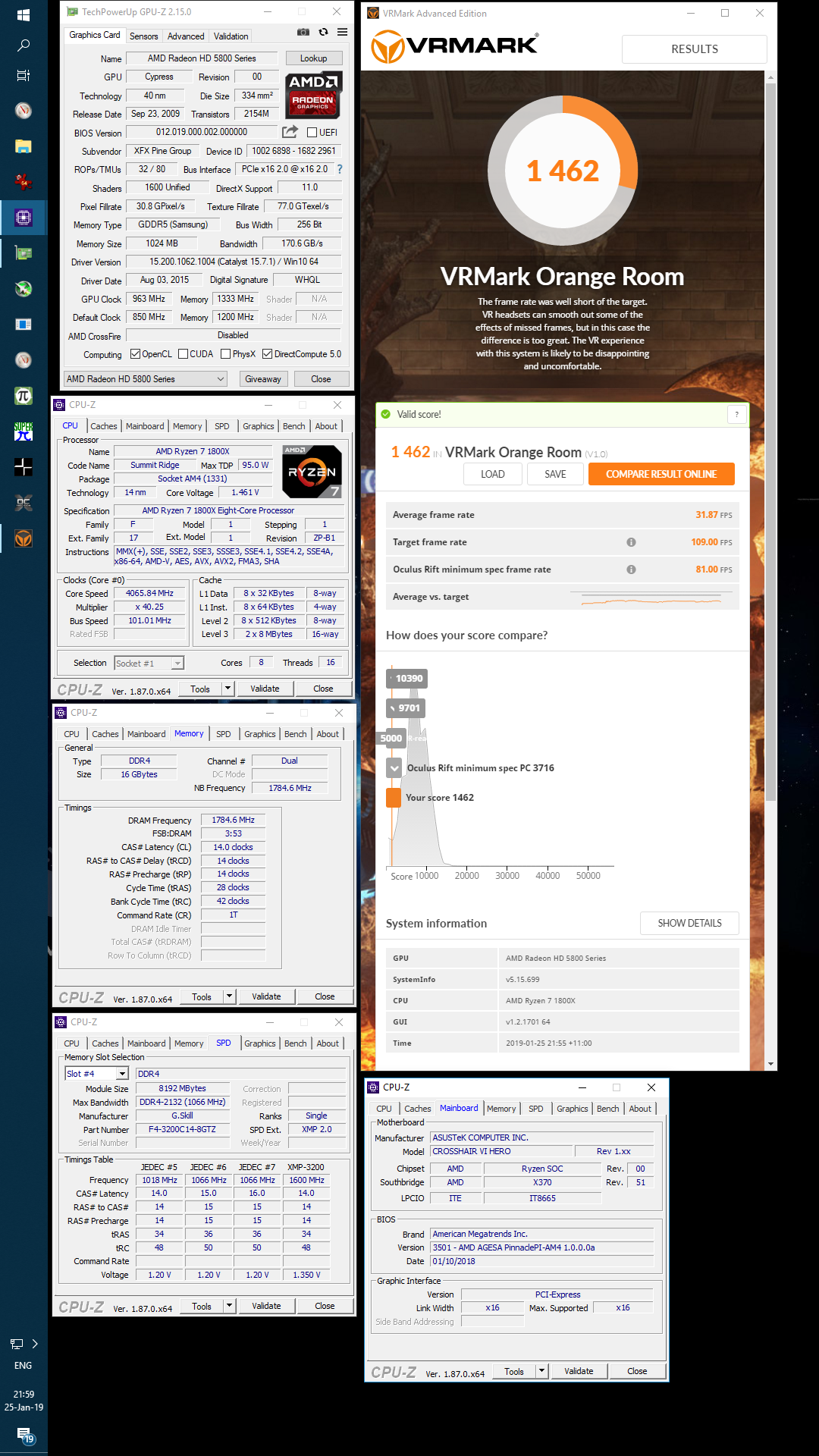The width and height of the screenshot is (819, 1456).
Task: Click the Bus Interface question mark
Action: pos(340,169)
